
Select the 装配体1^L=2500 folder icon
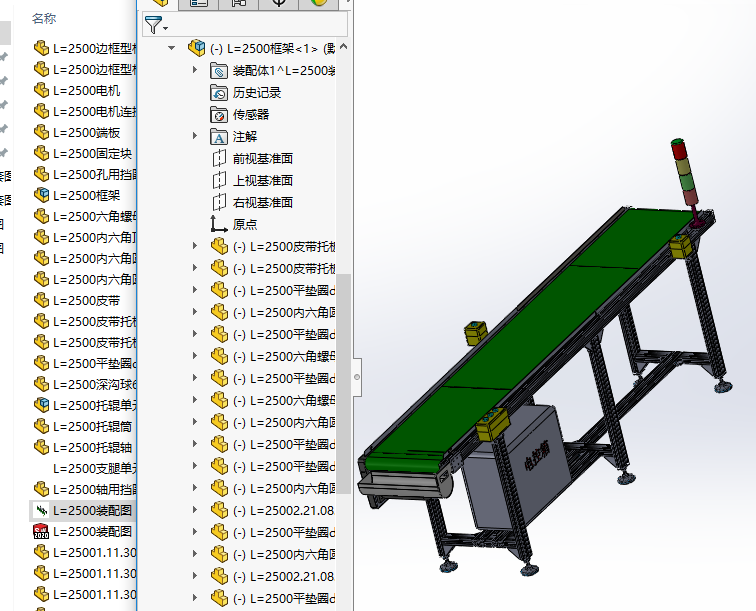pyautogui.click(x=219, y=71)
